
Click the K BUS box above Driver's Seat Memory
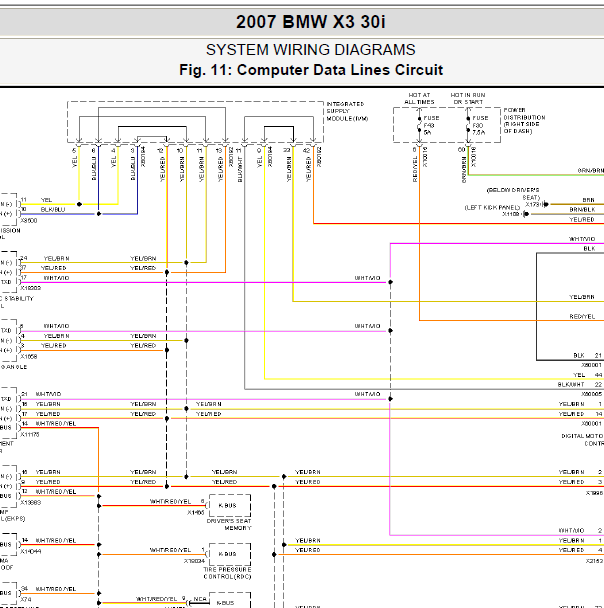point(230,505)
